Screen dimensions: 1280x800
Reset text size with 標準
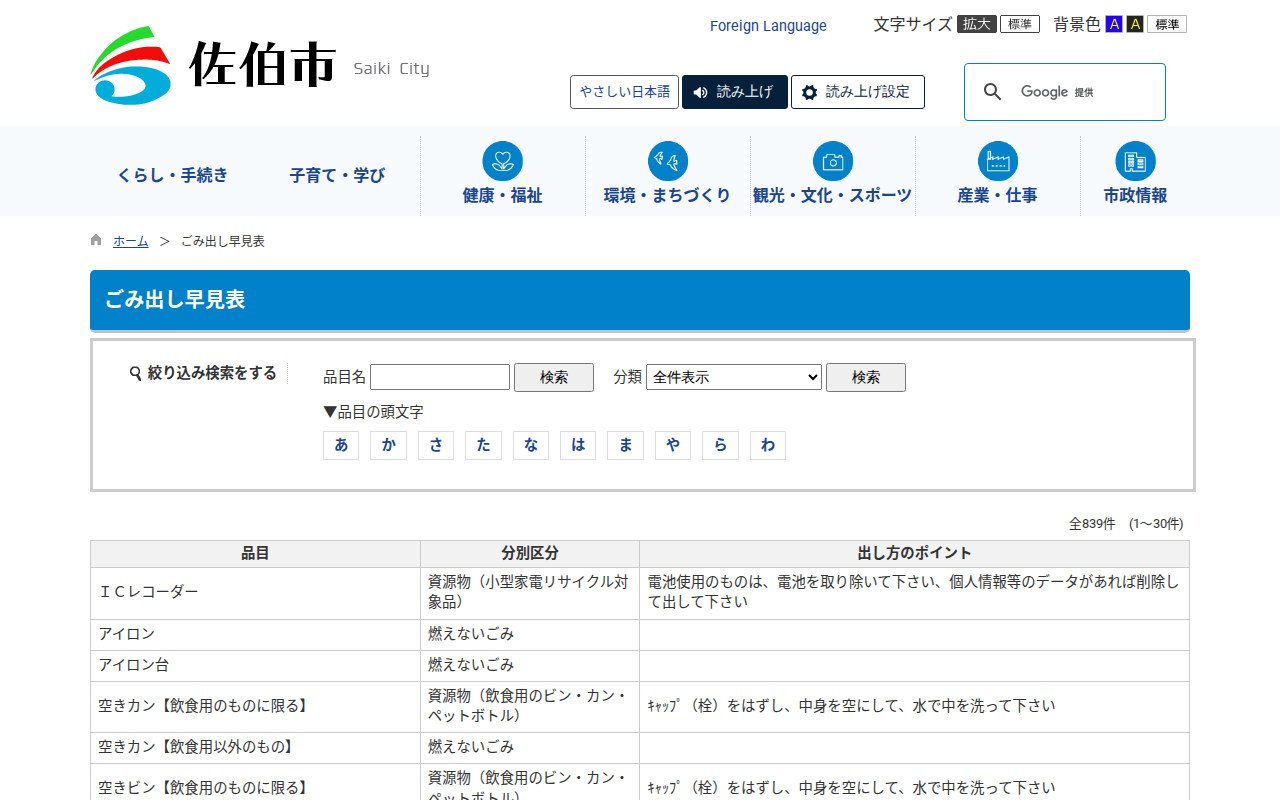[x=1019, y=24]
